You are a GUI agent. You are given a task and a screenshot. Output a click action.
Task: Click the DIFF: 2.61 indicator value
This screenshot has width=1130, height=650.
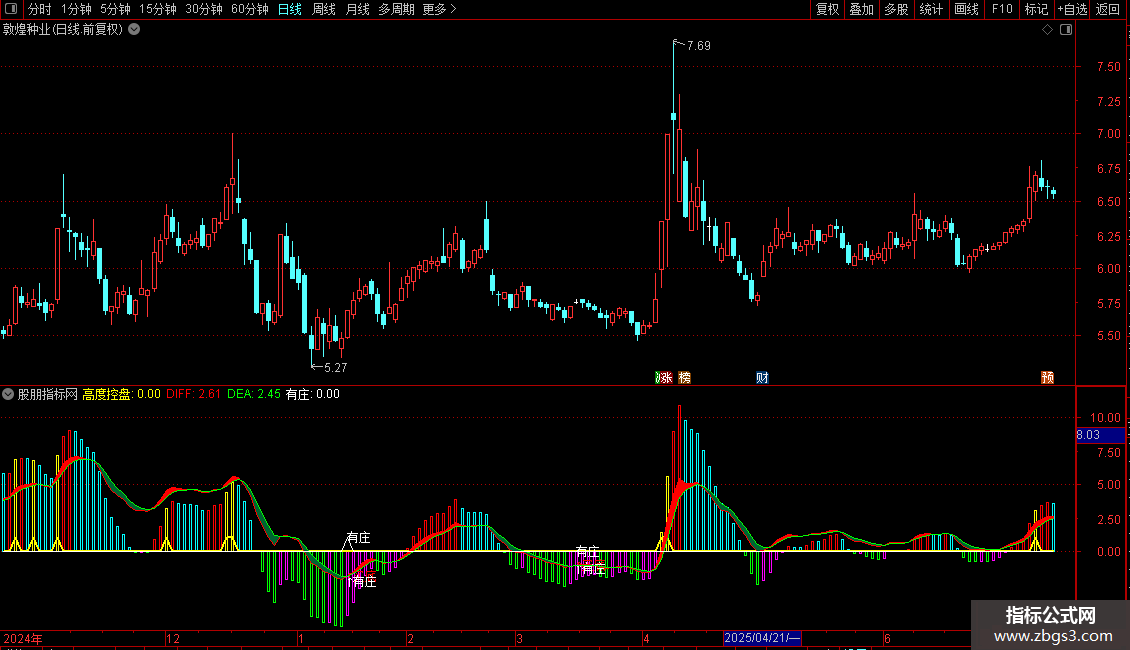tap(193, 394)
